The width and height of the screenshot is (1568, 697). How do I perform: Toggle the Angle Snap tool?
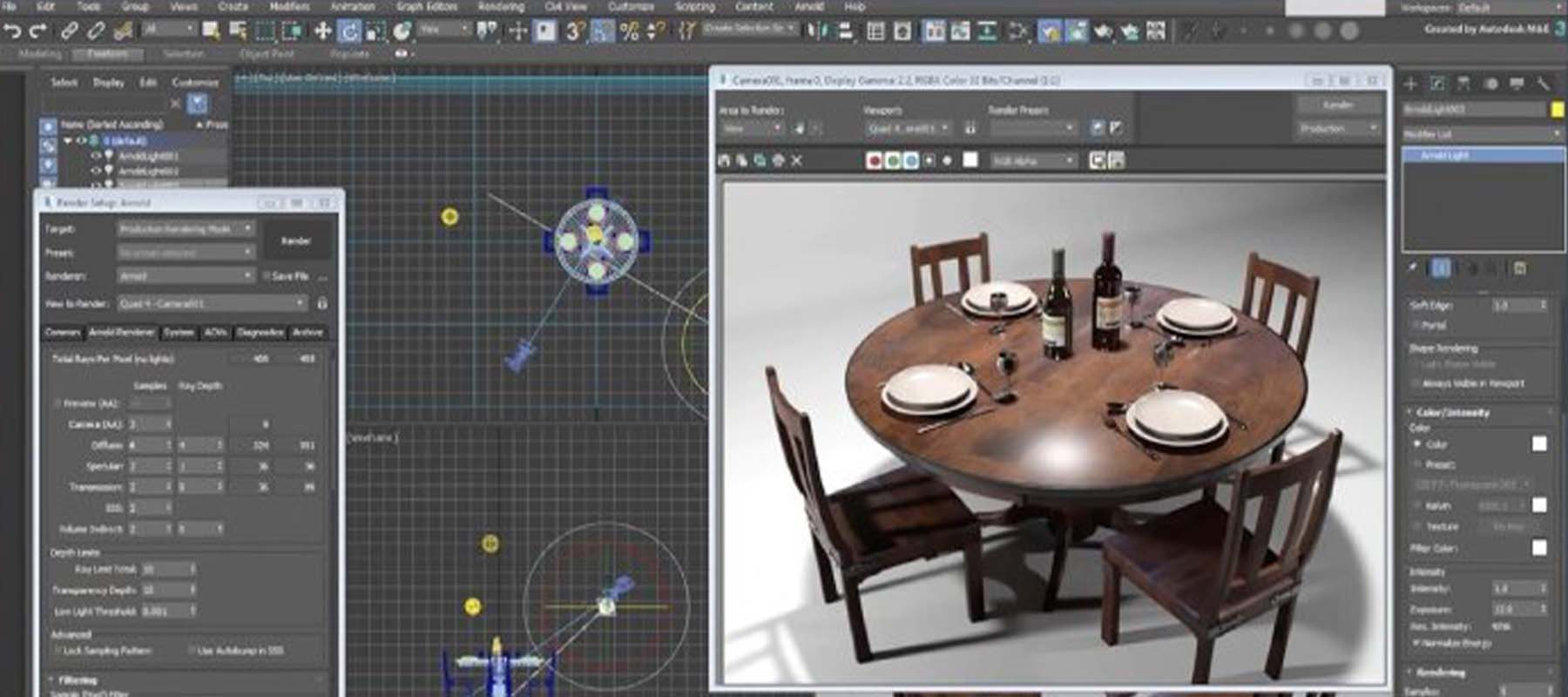point(603,32)
